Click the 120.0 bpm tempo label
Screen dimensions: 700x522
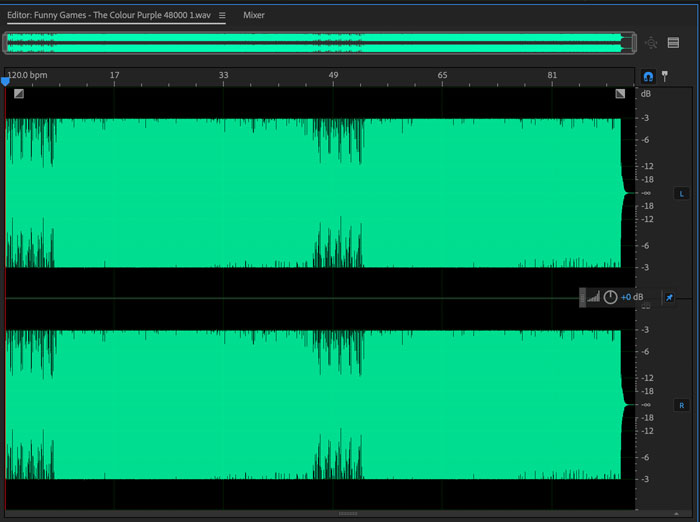point(27,75)
